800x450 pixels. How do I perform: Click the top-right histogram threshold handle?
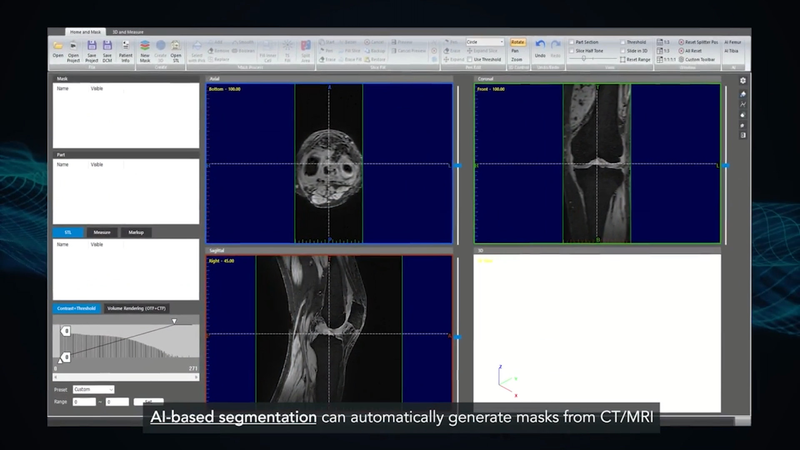coord(175,321)
